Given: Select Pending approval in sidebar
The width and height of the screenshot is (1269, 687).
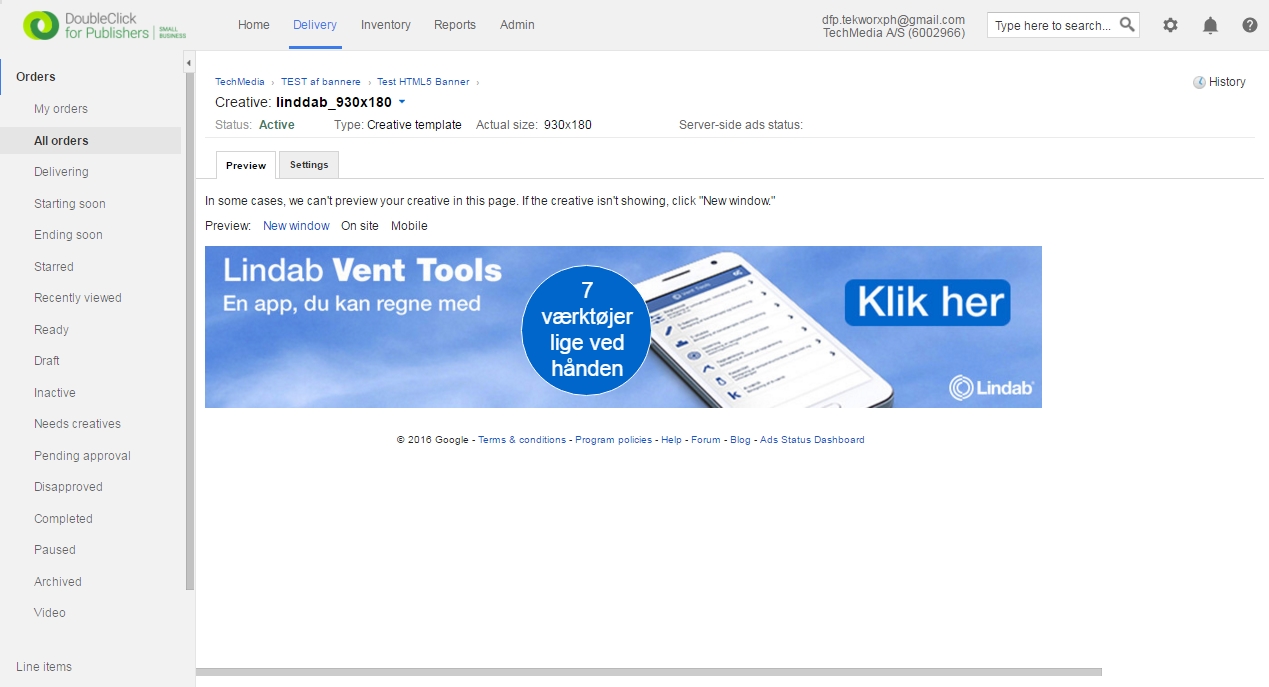Looking at the screenshot, I should (x=82, y=456).
